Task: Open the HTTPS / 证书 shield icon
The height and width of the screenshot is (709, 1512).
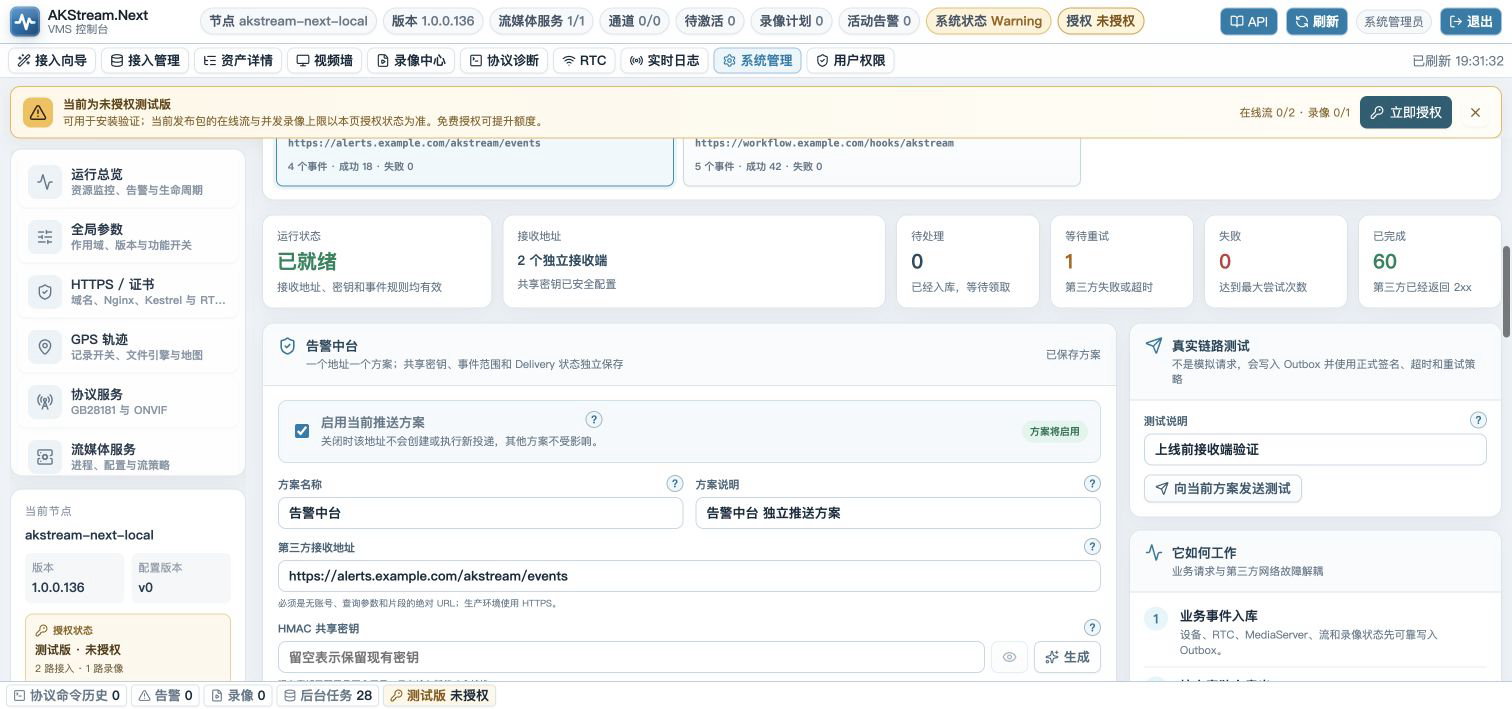Action: [45, 292]
